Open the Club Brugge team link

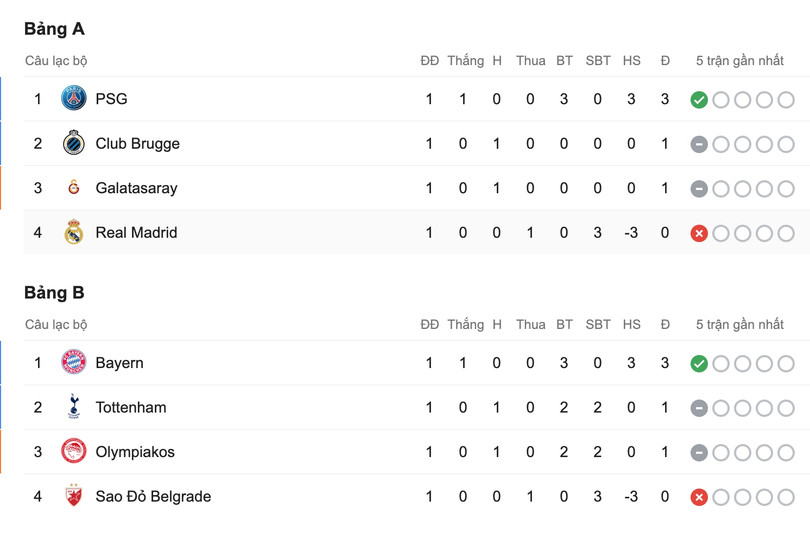(137, 144)
